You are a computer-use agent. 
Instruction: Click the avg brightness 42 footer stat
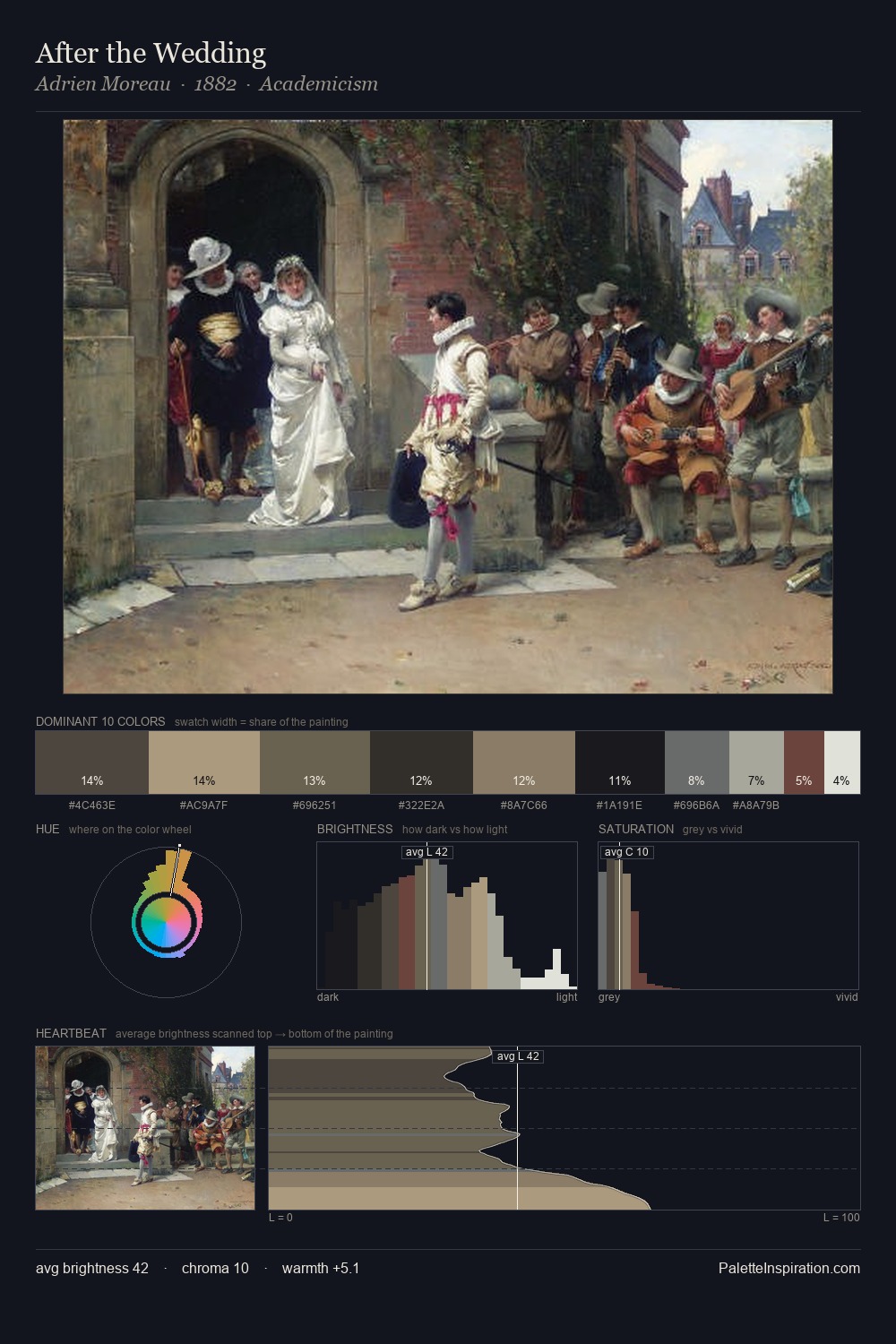[x=92, y=1268]
